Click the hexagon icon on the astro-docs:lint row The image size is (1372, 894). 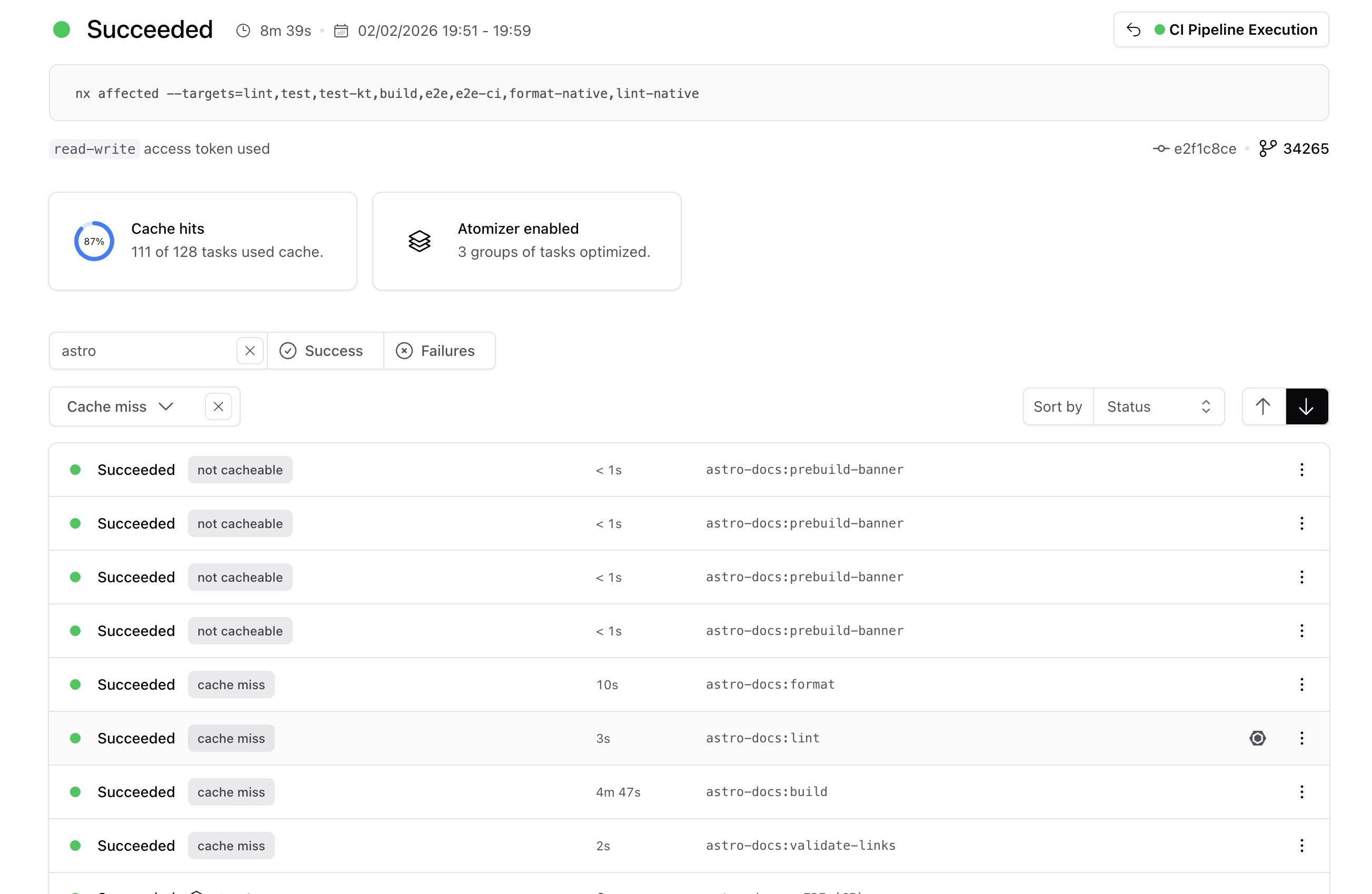pyautogui.click(x=1258, y=738)
